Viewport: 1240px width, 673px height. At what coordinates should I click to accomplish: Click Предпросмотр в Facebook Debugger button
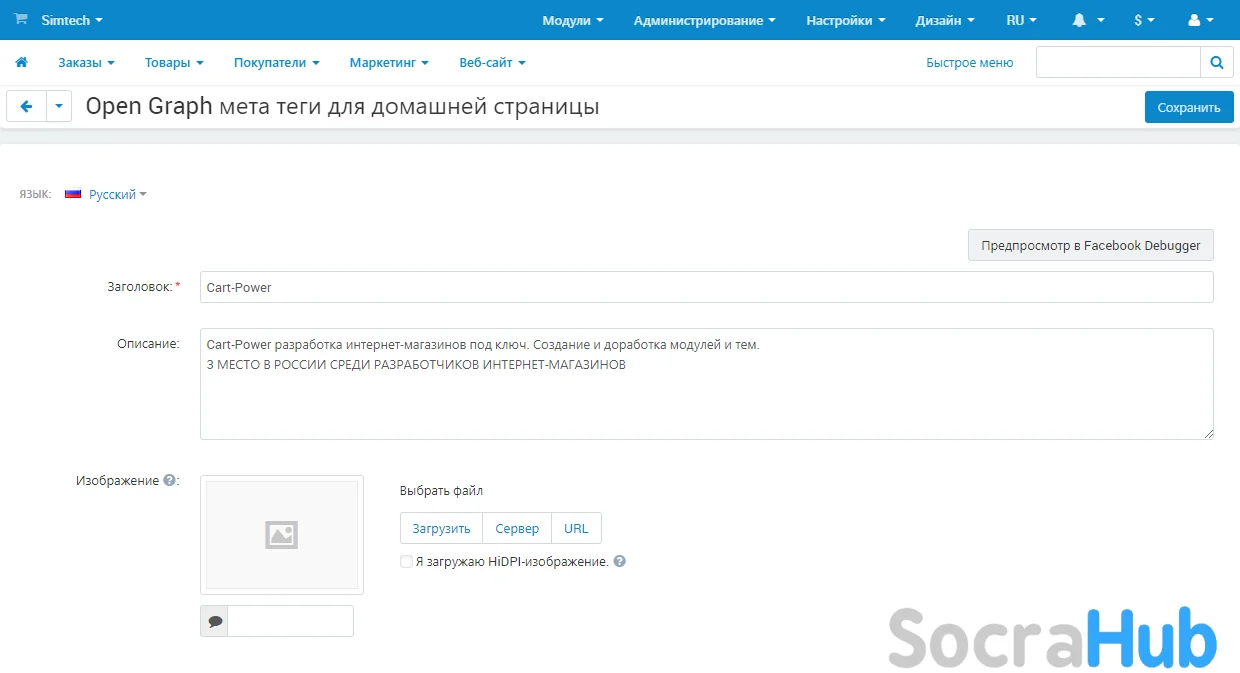point(1090,246)
